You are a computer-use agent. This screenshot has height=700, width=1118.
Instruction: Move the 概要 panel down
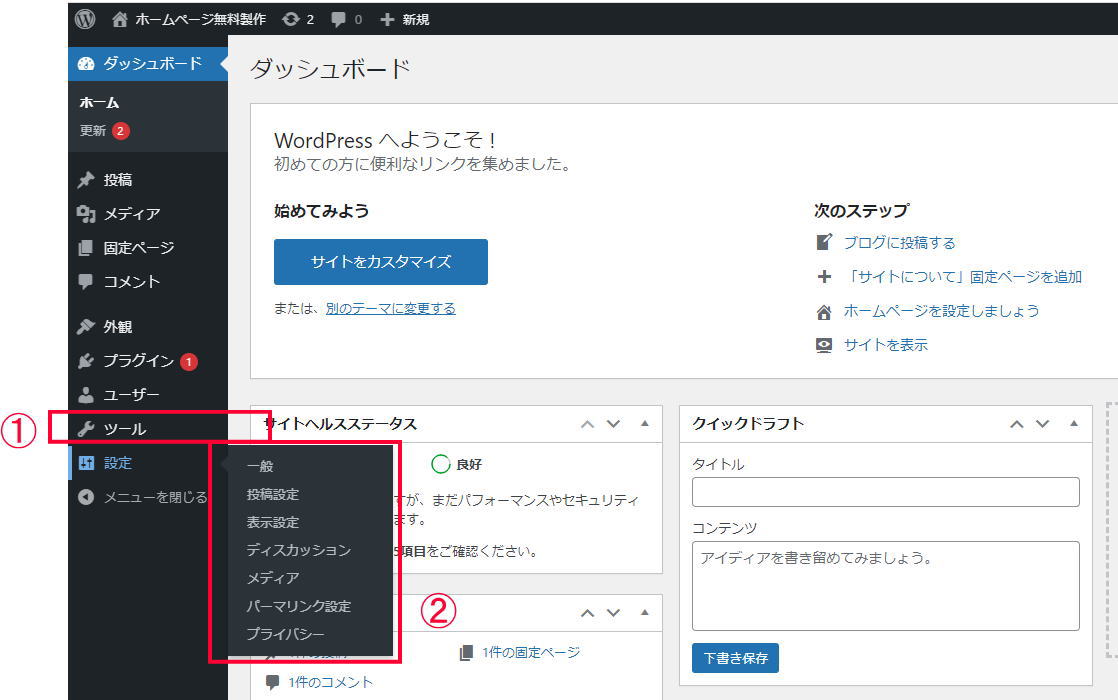tap(613, 613)
